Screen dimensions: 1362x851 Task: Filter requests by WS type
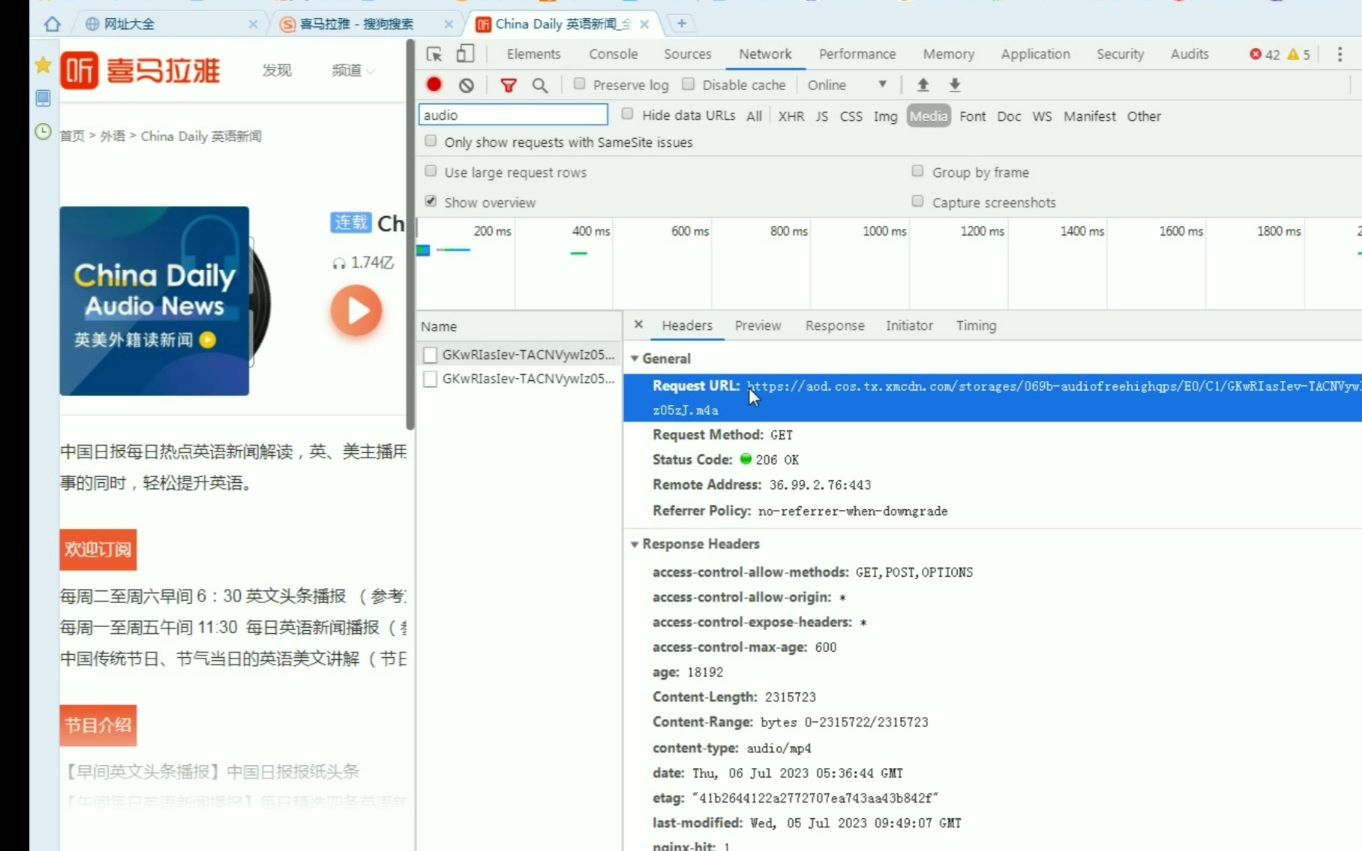(x=1042, y=116)
